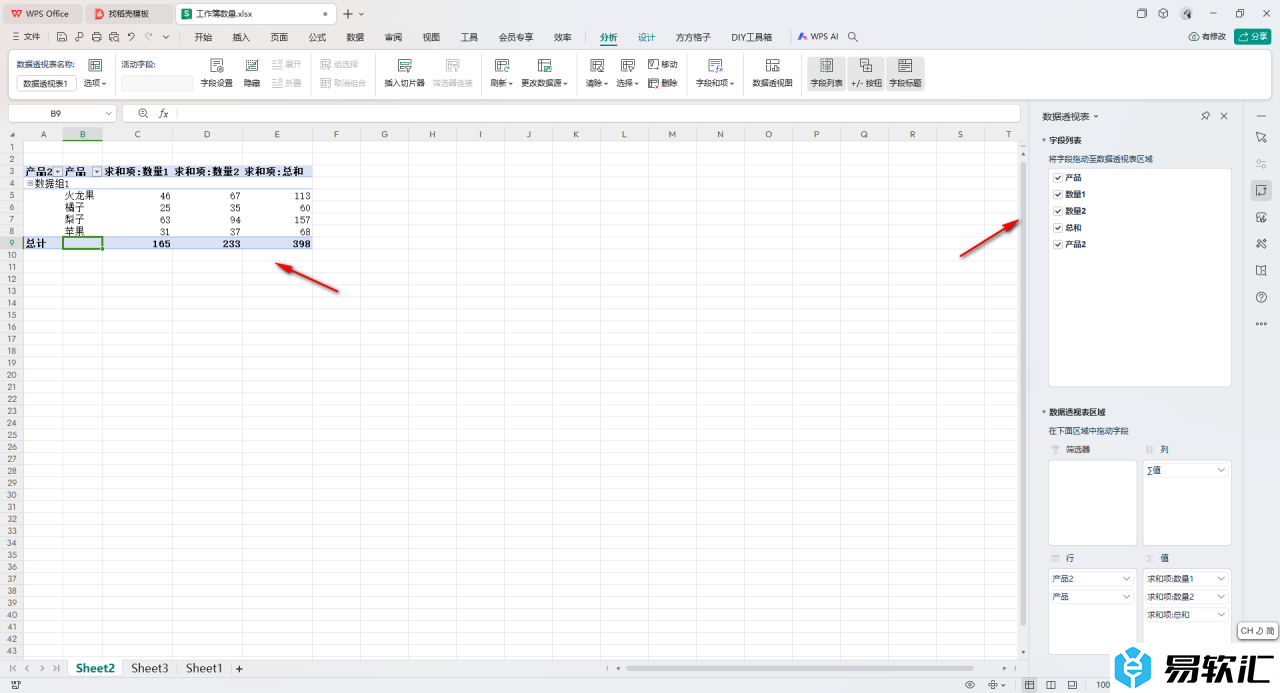This screenshot has width=1280, height=693.
Task: Select the arrow selection tool in right sidebar
Action: 1261,136
